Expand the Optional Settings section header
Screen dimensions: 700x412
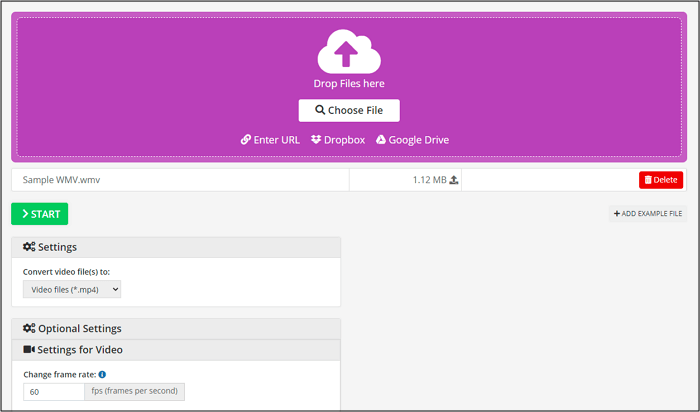coord(175,328)
